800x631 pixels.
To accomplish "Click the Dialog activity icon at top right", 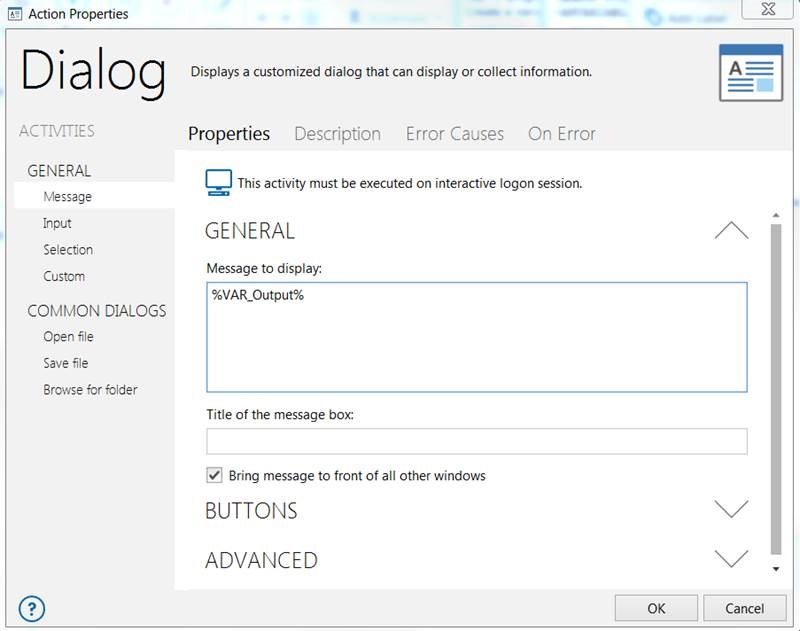I will tap(751, 73).
